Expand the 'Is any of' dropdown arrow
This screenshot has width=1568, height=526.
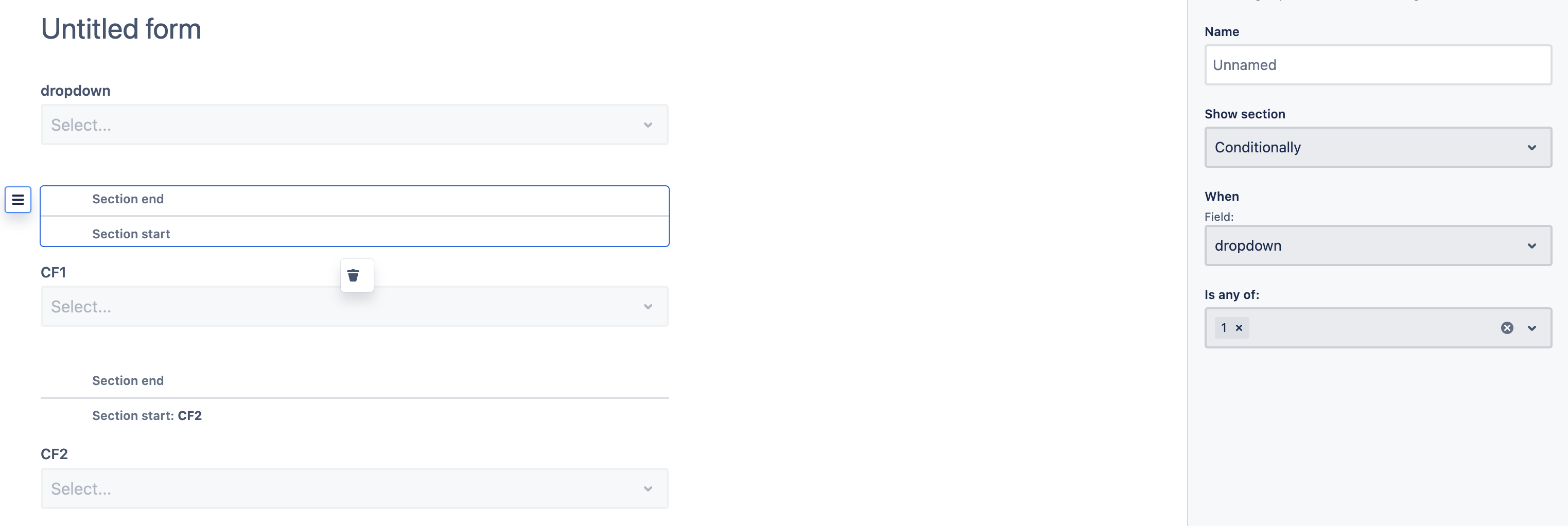[x=1531, y=328]
